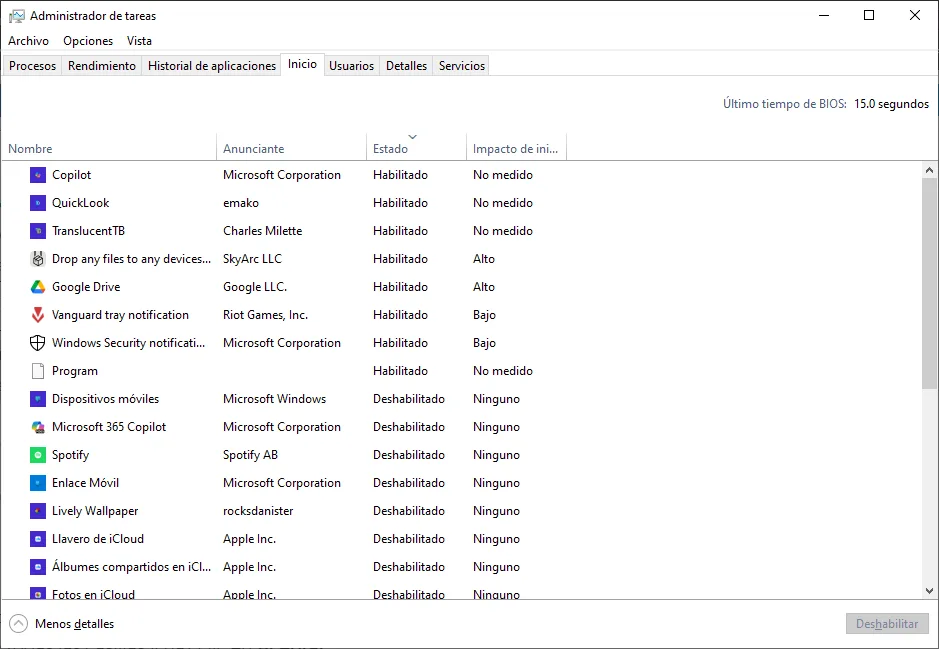The image size is (939, 649).
Task: Click Habilitado status in Program row
Action: (401, 371)
